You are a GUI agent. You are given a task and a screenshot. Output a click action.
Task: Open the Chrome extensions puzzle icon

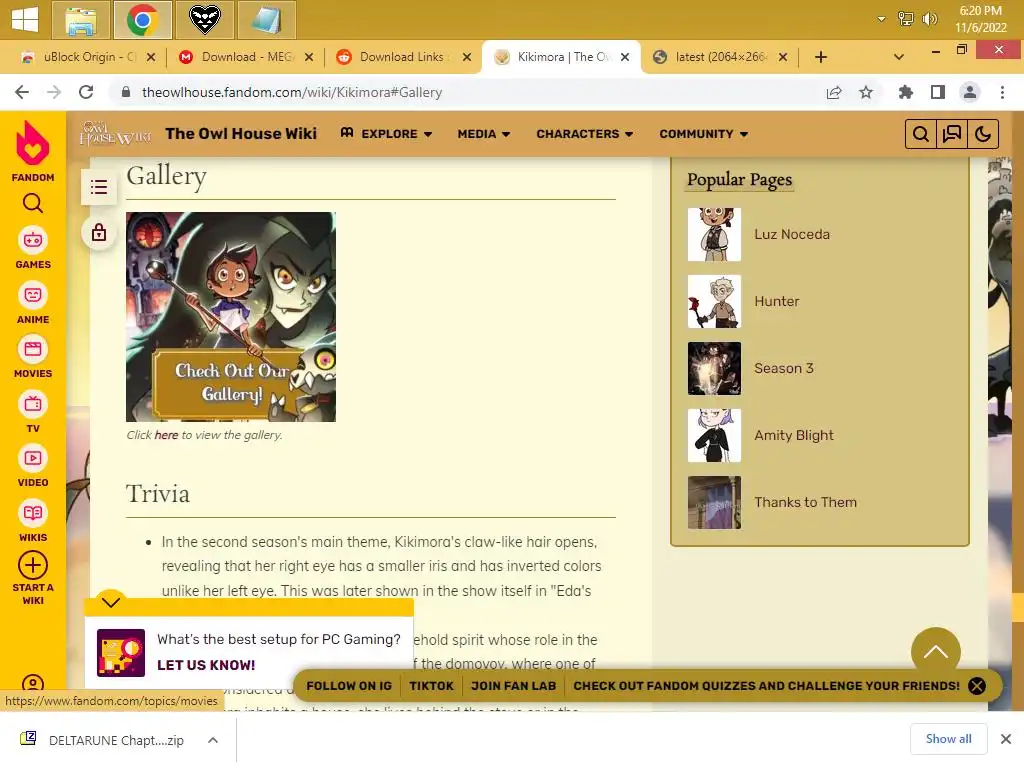[905, 93]
